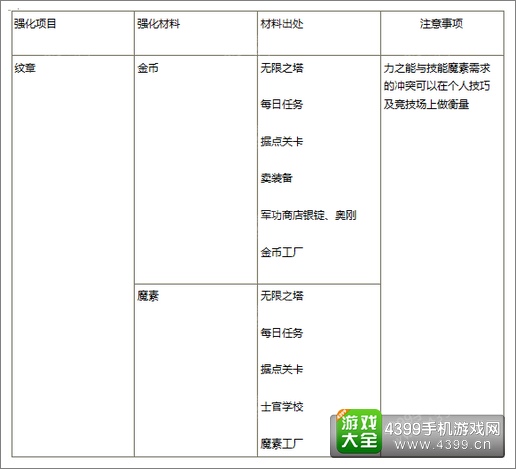Viewport: 516px width, 469px height.
Task: Select the 军功商店银锭、奥刚 entry
Action: click(x=309, y=215)
